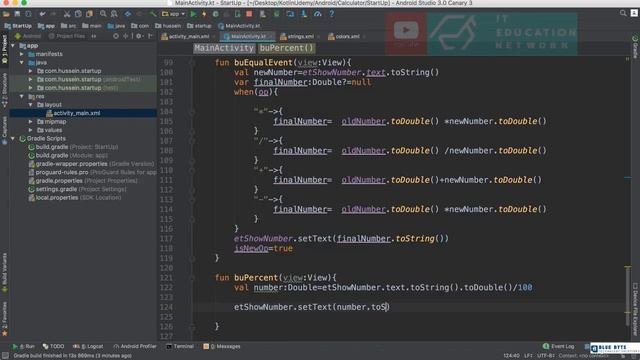
Task: Open the Messages tool window
Action: pos(222,346)
